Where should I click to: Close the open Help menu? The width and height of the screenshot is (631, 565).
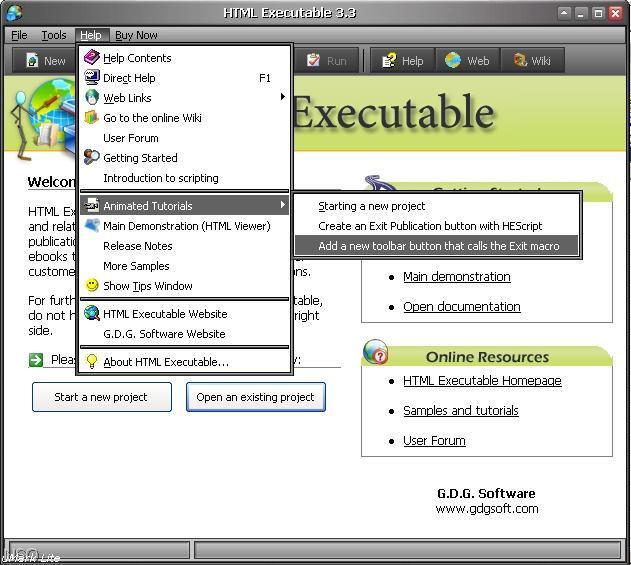click(x=91, y=35)
